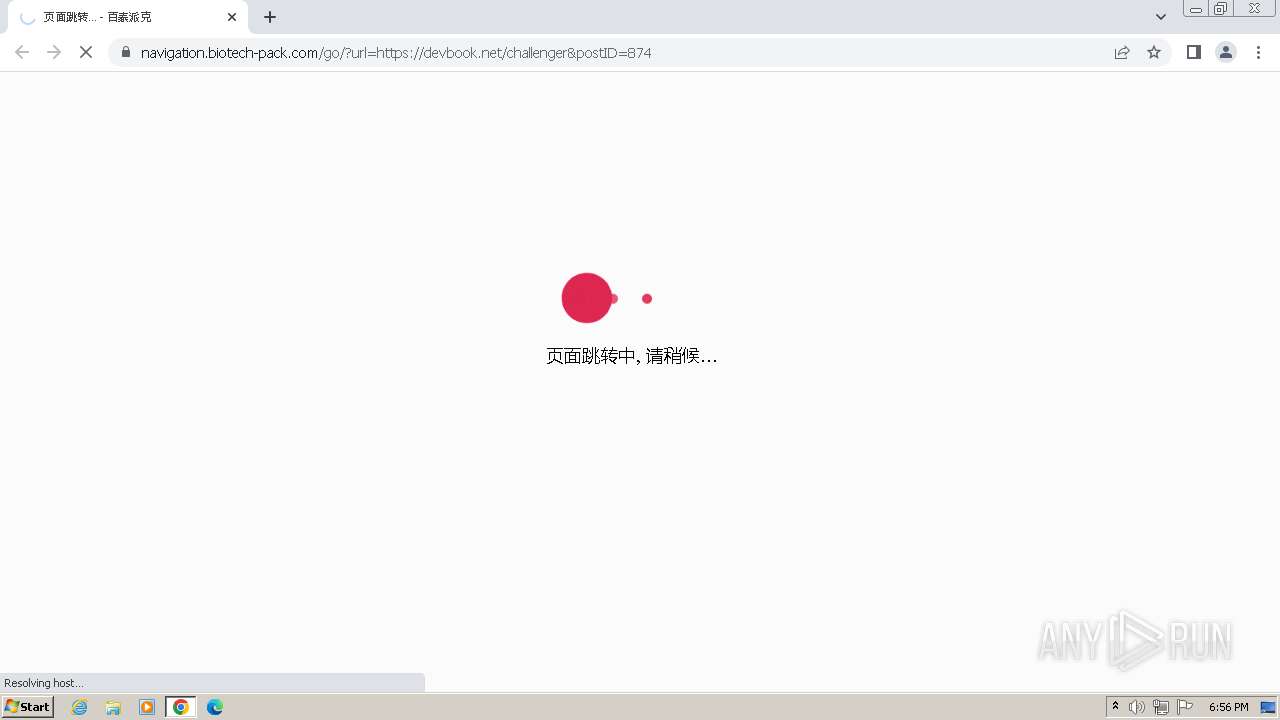
Task: Open Chrome side panel
Action: coord(1193,52)
